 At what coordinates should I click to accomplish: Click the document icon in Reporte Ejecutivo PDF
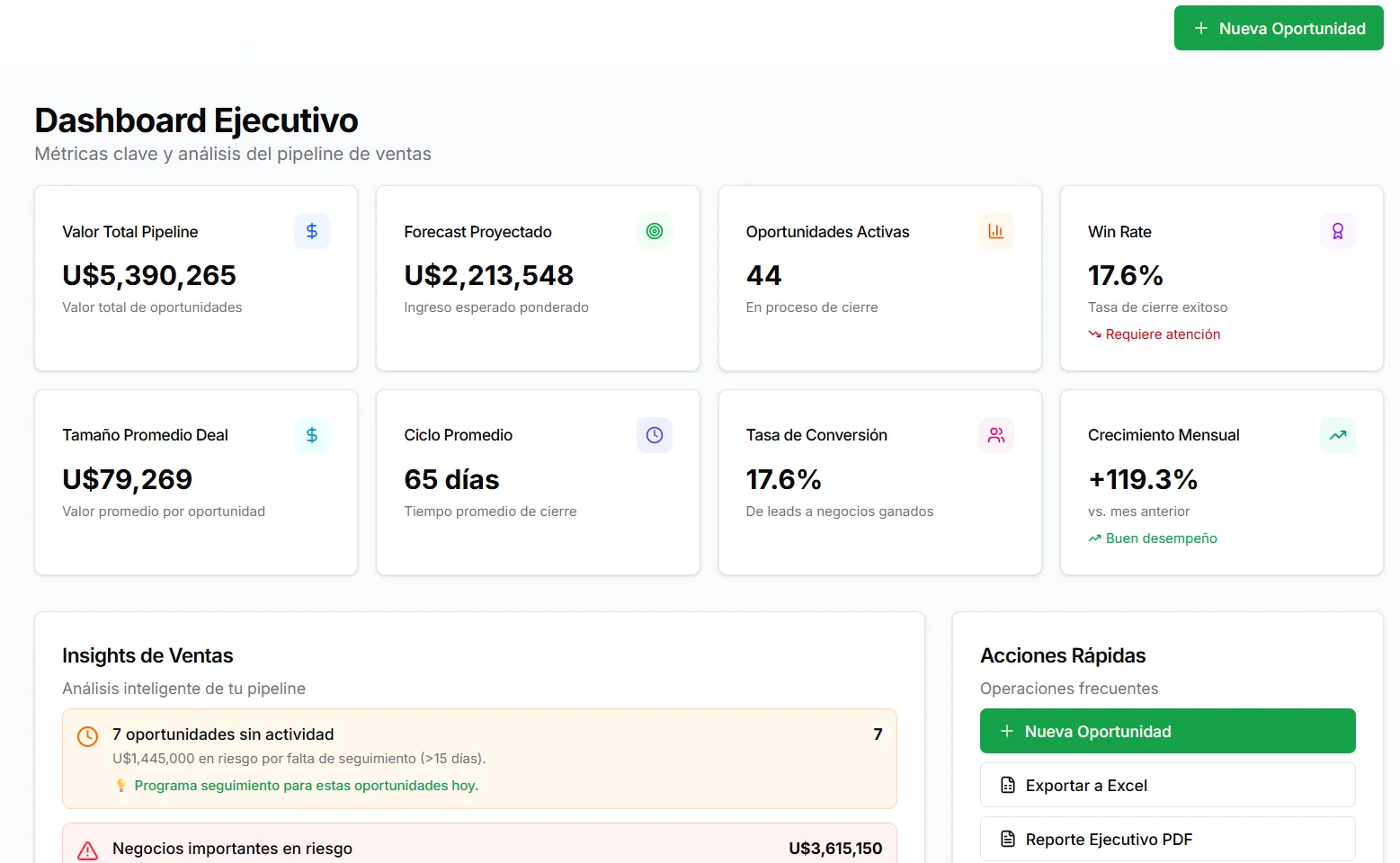[1008, 839]
